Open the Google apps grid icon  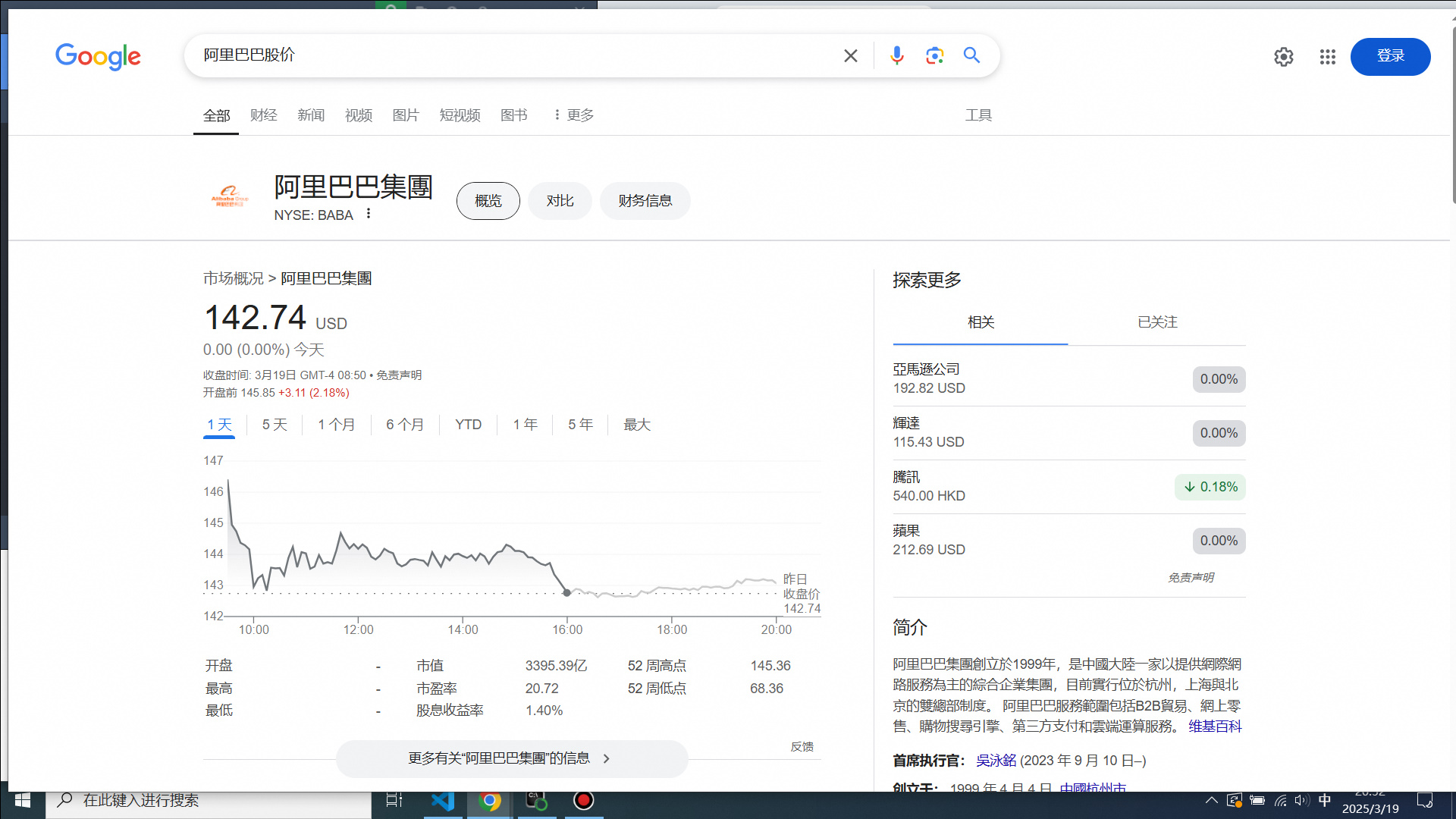1327,57
